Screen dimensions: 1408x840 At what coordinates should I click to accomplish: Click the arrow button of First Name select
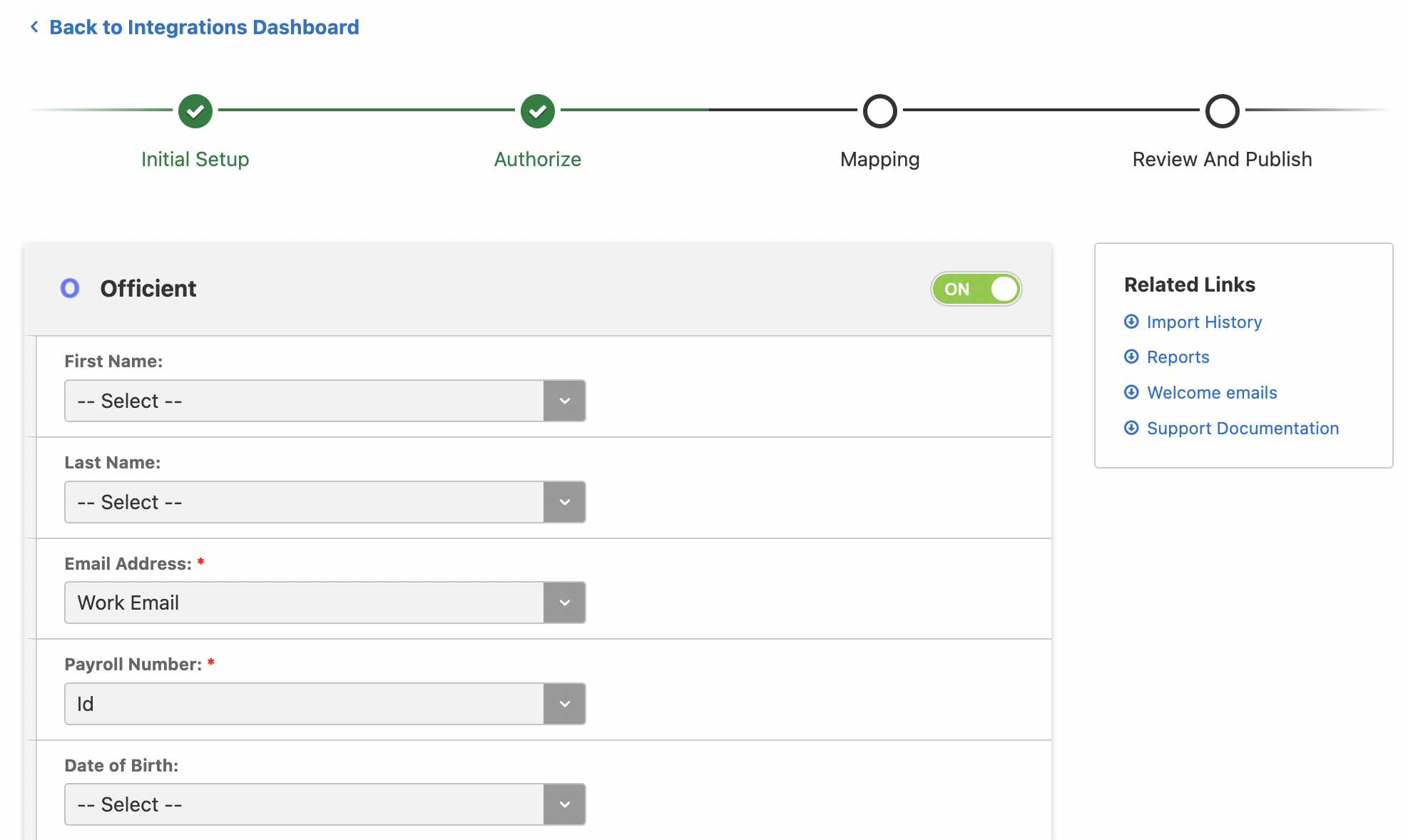click(x=564, y=401)
